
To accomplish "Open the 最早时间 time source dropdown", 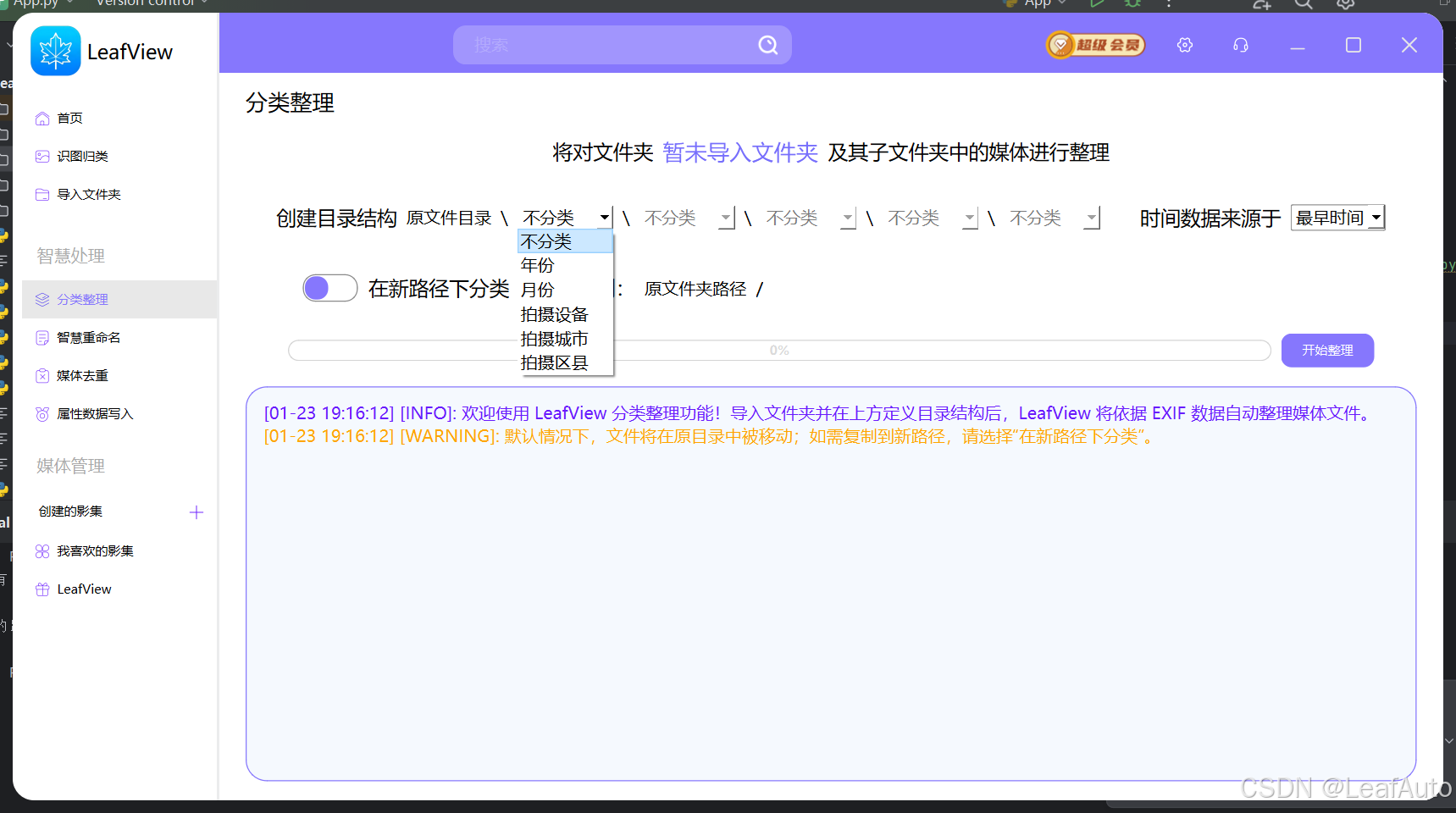I will tap(1337, 218).
